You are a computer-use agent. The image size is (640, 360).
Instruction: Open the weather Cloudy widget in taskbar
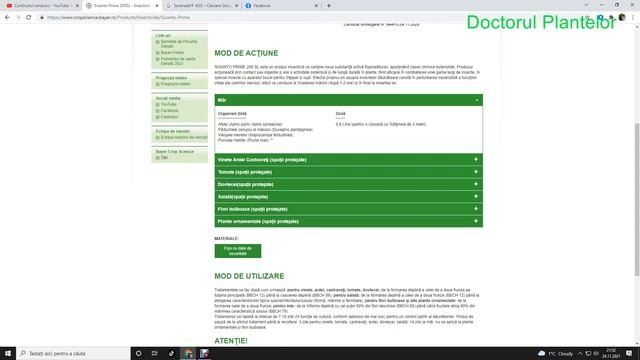(556, 353)
